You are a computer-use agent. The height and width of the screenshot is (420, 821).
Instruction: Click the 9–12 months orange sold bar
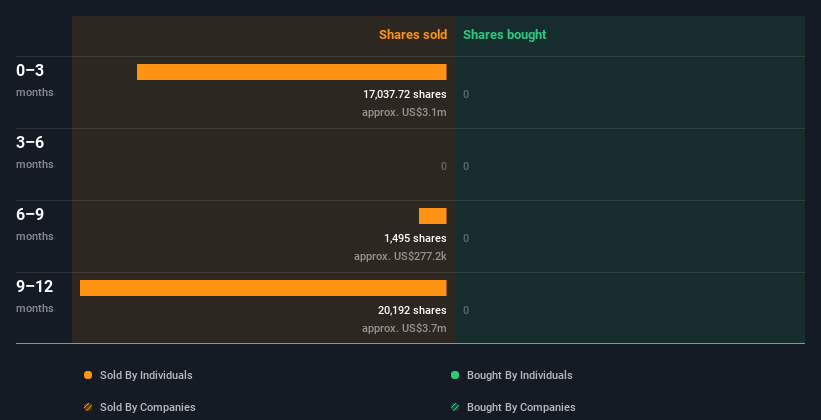263,288
